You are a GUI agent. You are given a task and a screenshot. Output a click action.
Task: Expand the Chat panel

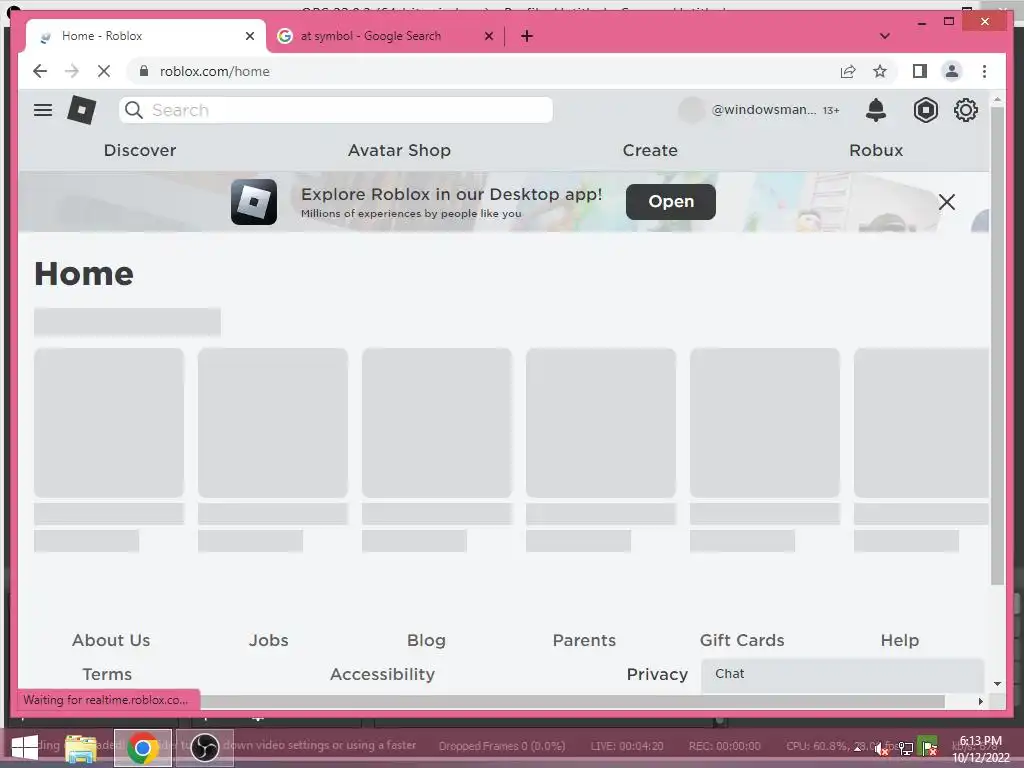842,675
